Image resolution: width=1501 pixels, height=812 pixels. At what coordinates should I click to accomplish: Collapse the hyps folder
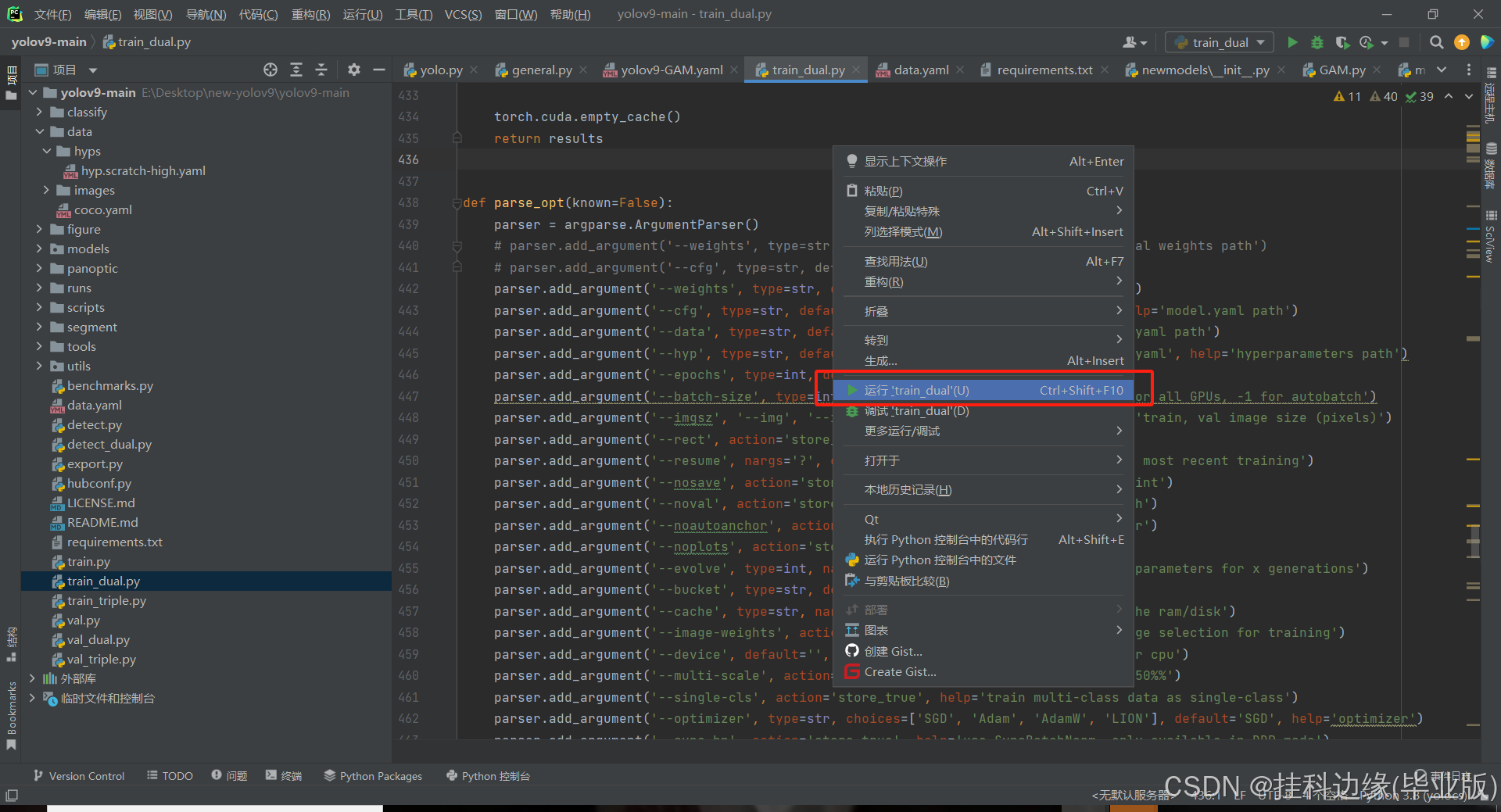click(x=46, y=151)
